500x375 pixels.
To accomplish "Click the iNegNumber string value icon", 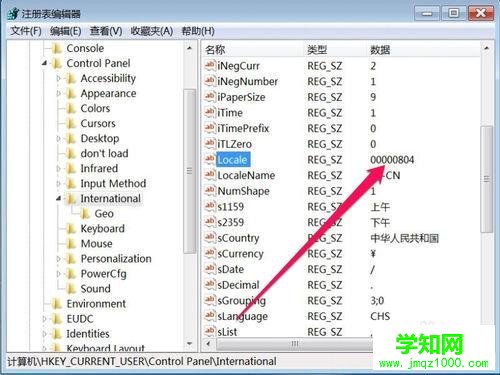I will (x=209, y=81).
